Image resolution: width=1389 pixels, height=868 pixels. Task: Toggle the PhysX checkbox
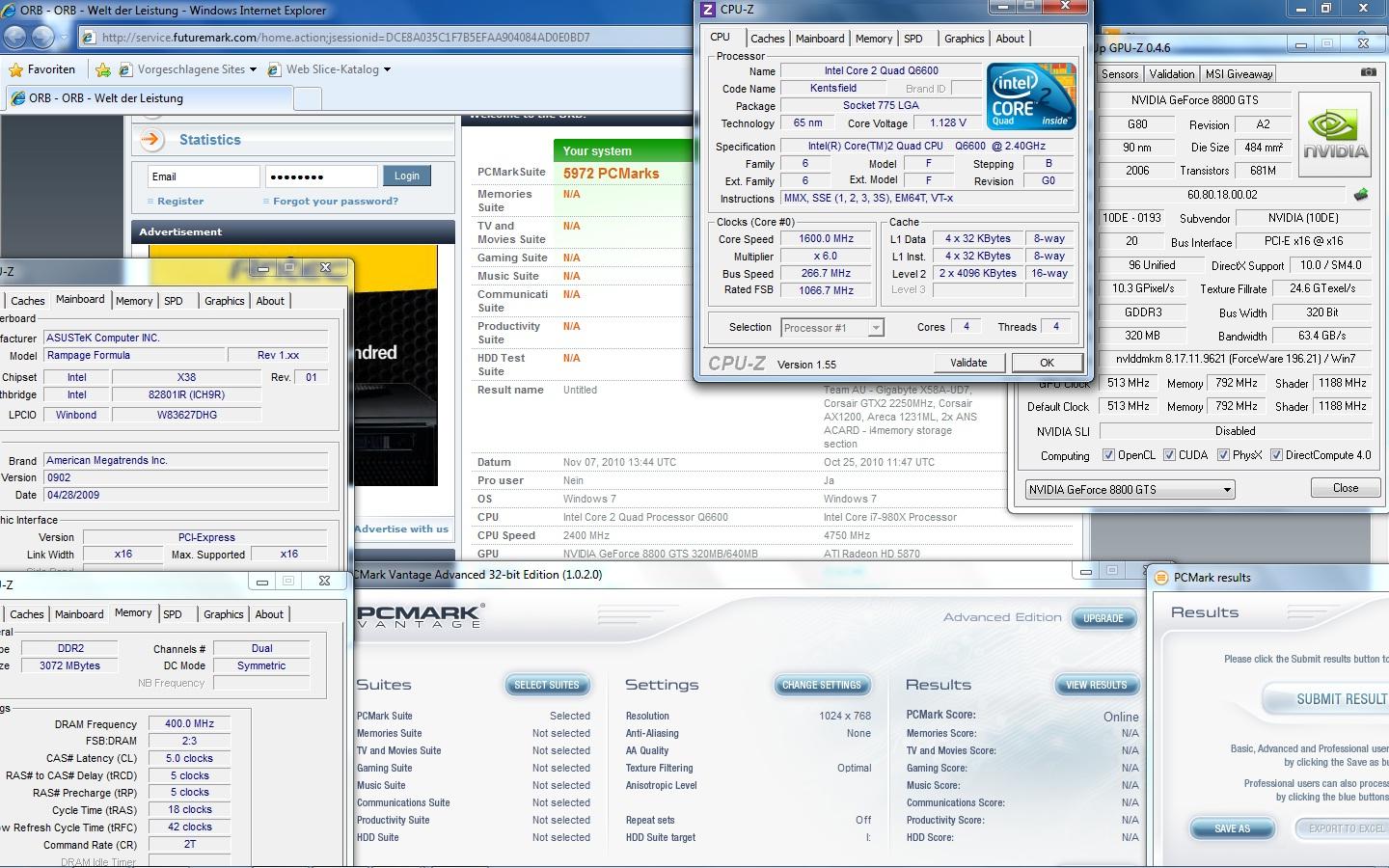click(1223, 455)
